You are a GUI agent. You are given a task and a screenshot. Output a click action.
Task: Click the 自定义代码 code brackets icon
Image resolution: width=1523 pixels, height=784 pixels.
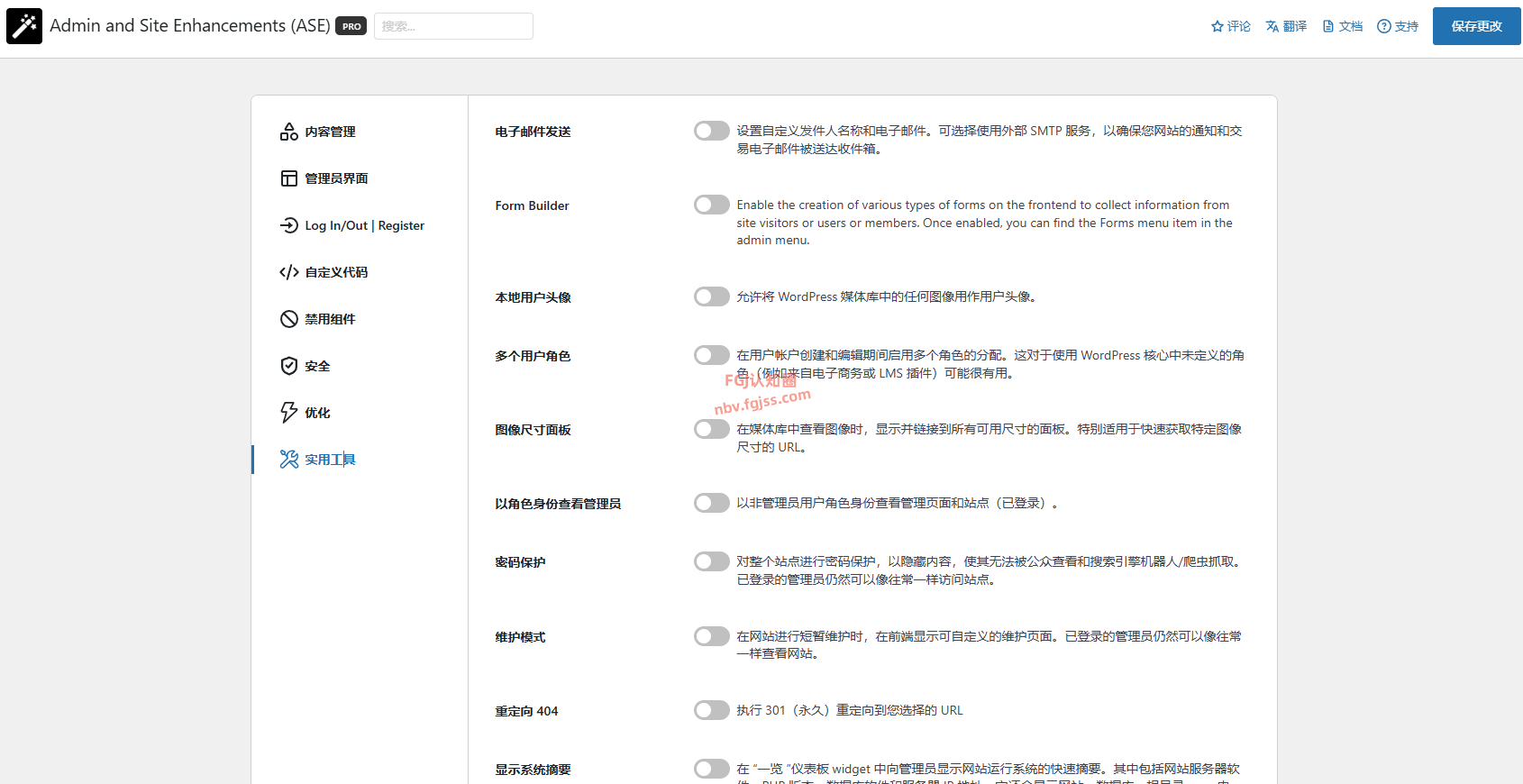(x=289, y=272)
